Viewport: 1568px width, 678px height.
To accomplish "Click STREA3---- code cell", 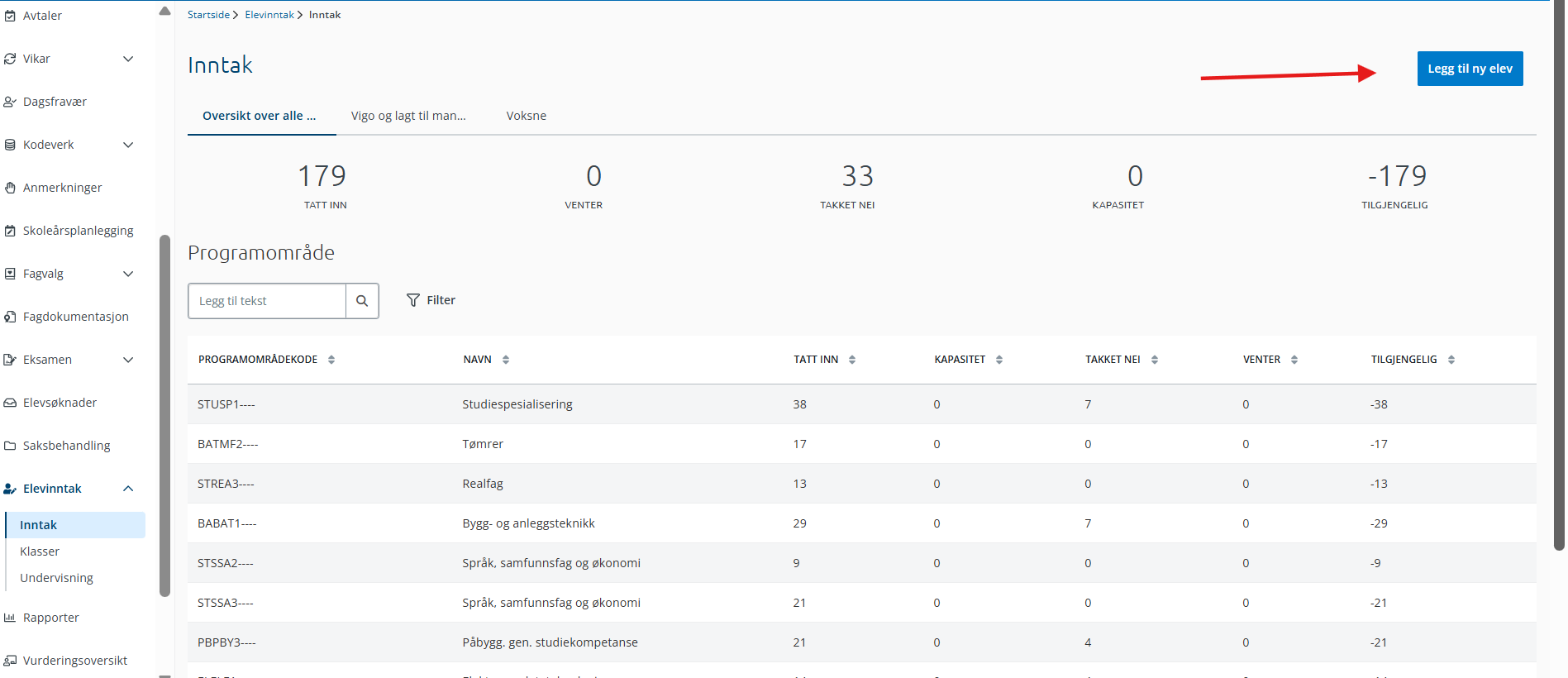I will 226,484.
